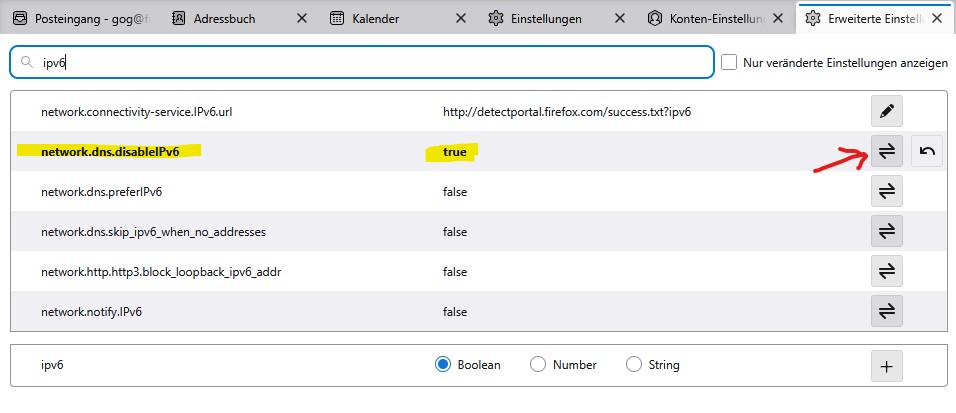Select the Number radio button
The width and height of the screenshot is (956, 413).
(x=538, y=365)
